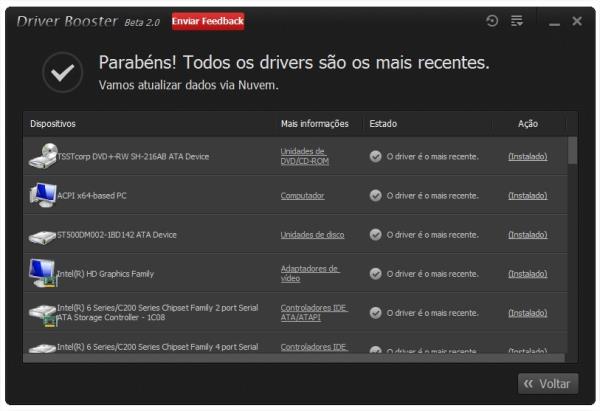Open the options menu list icon
Image resolution: width=600 pixels, height=411 pixels.
tap(517, 21)
